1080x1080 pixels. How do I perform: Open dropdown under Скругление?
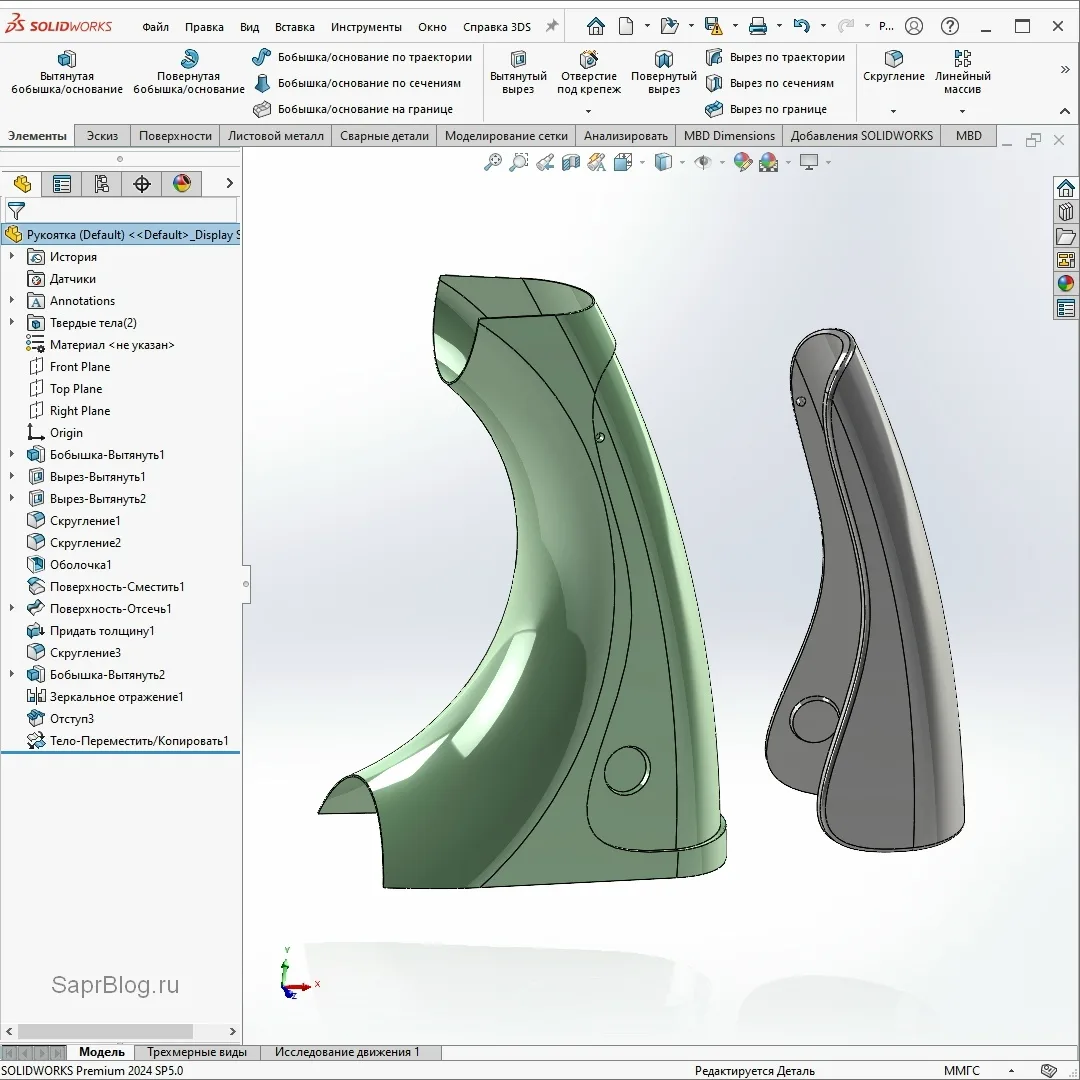coord(893,111)
